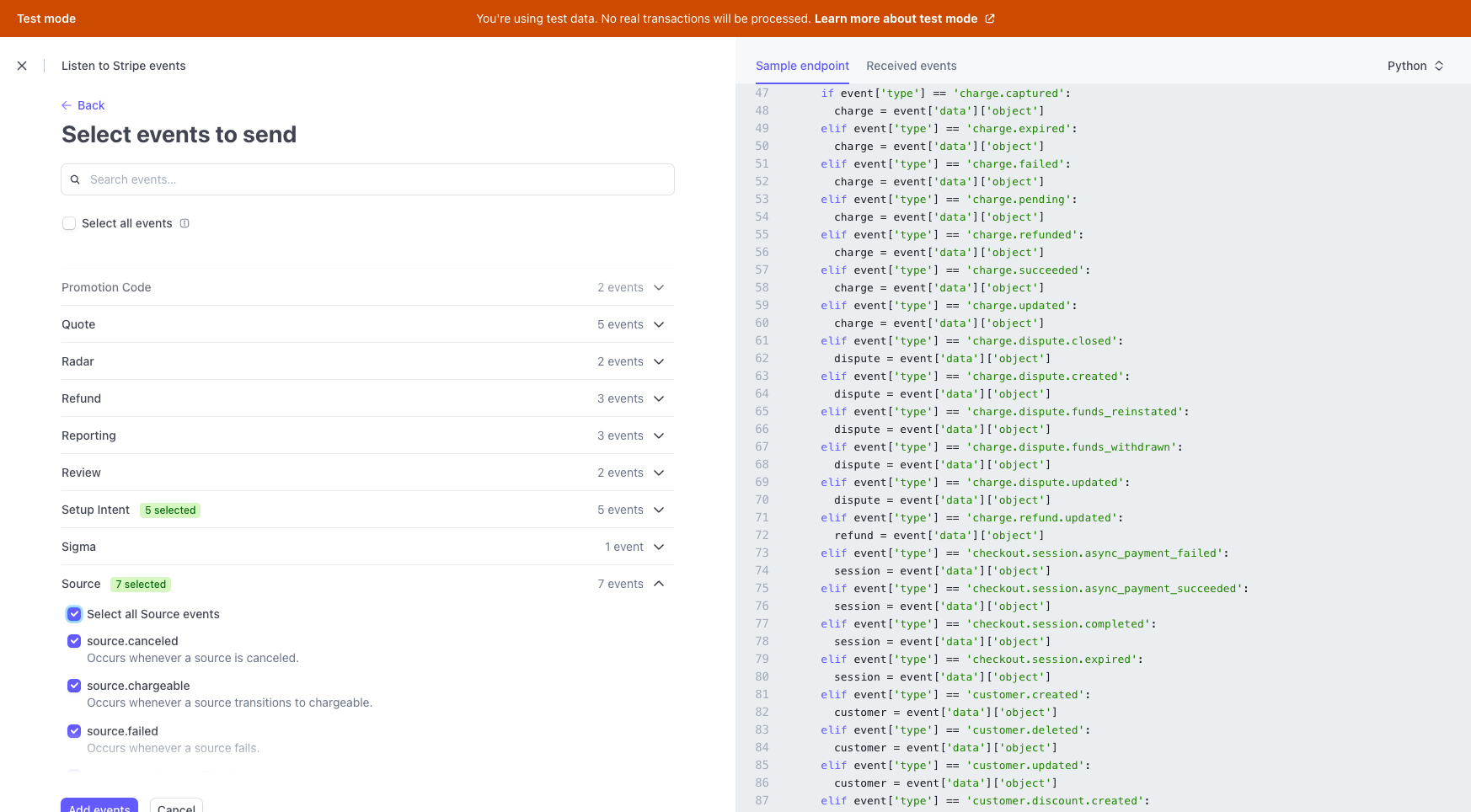Click the Refund category label
The height and width of the screenshot is (812, 1471).
[x=81, y=398]
